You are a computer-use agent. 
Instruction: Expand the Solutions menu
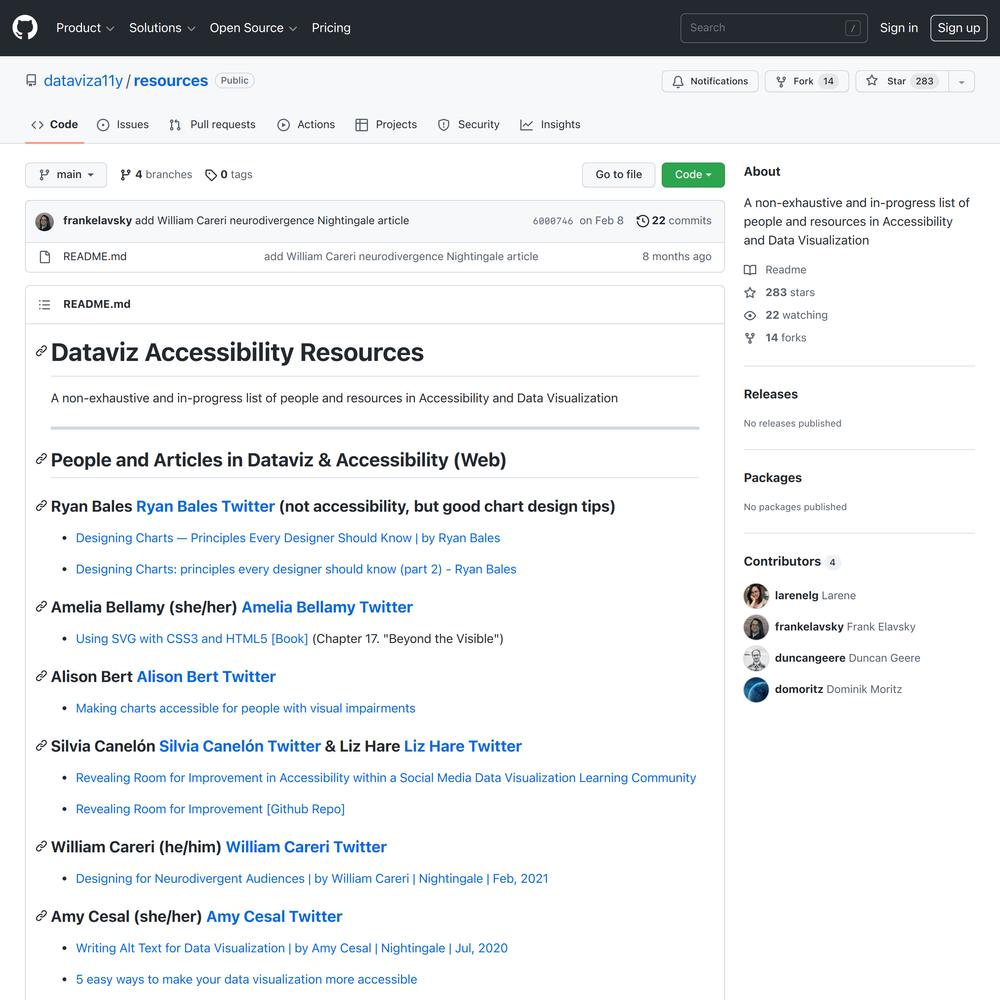[x=162, y=27]
